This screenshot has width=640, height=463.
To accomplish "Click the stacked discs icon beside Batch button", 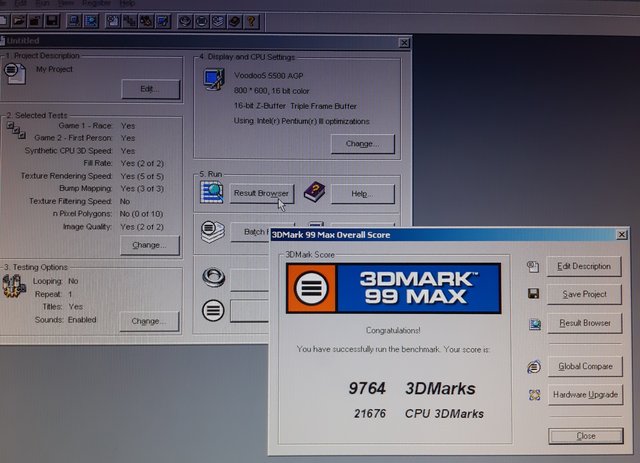I will [x=213, y=232].
